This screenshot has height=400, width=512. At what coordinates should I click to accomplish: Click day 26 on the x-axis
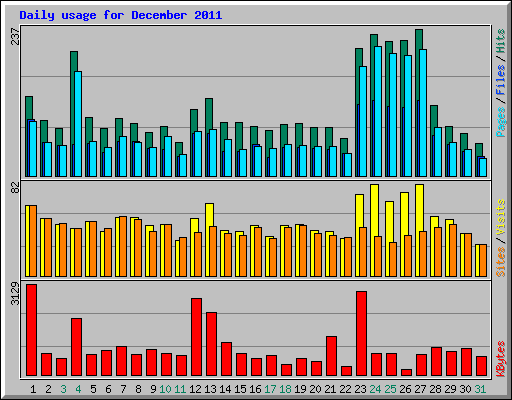(x=405, y=389)
